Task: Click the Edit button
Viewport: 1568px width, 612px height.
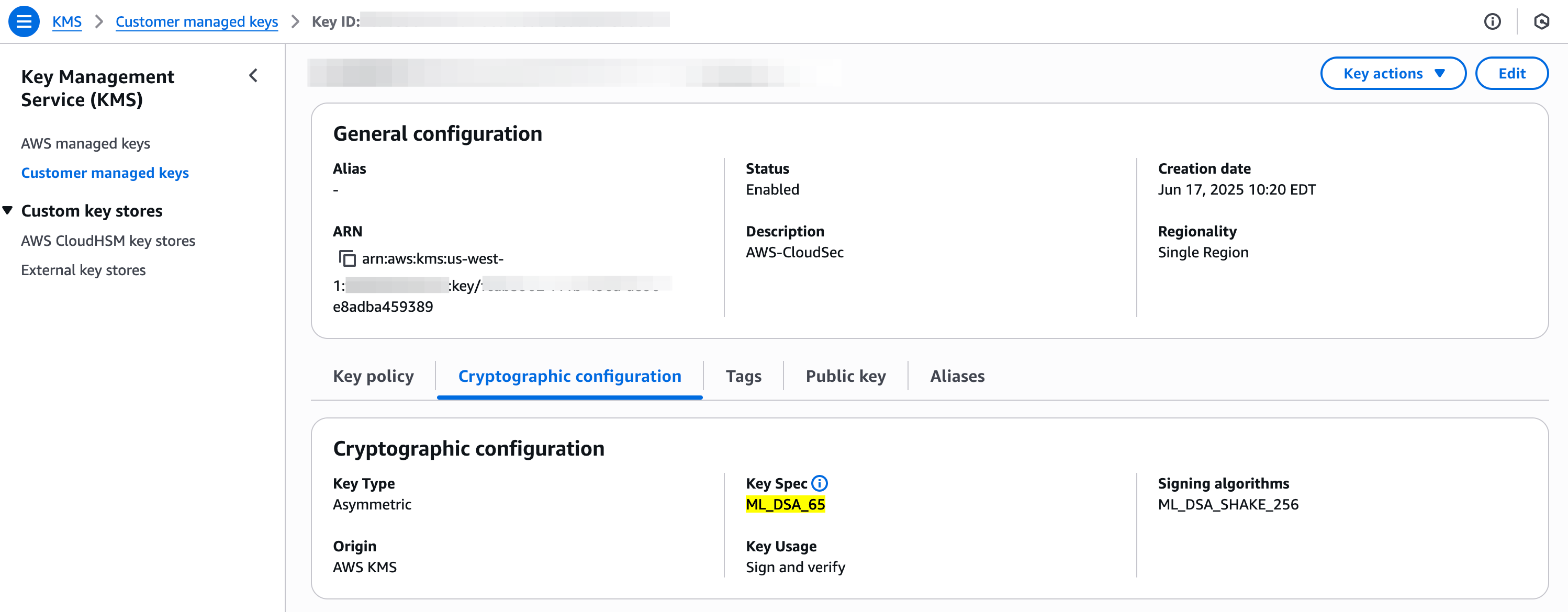Action: click(x=1511, y=74)
